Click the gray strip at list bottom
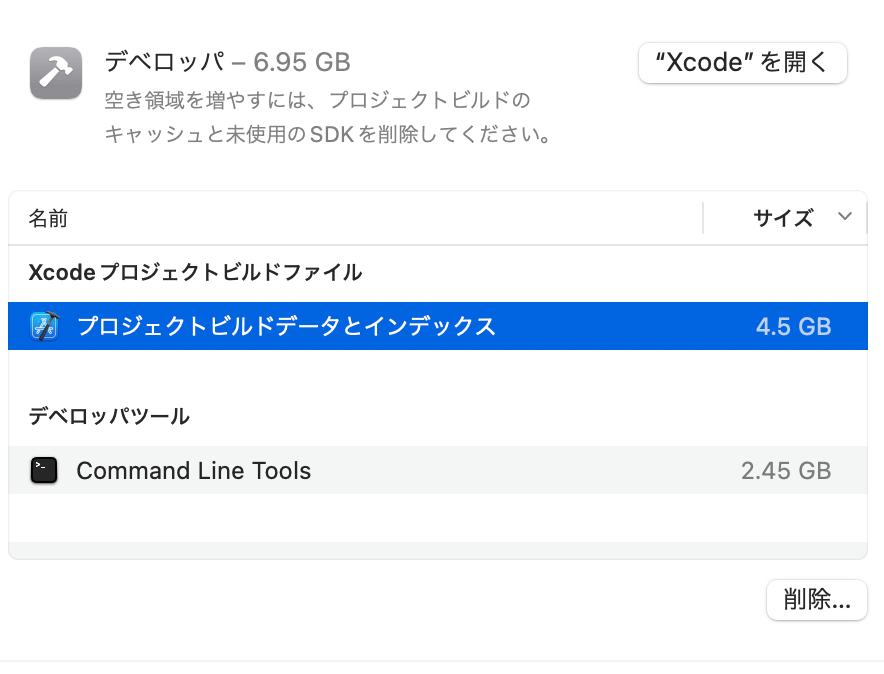This screenshot has height=674, width=884. click(x=437, y=550)
